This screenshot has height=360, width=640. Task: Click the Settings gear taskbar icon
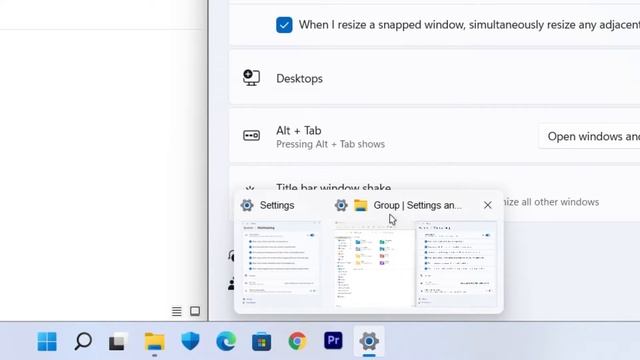tap(369, 341)
